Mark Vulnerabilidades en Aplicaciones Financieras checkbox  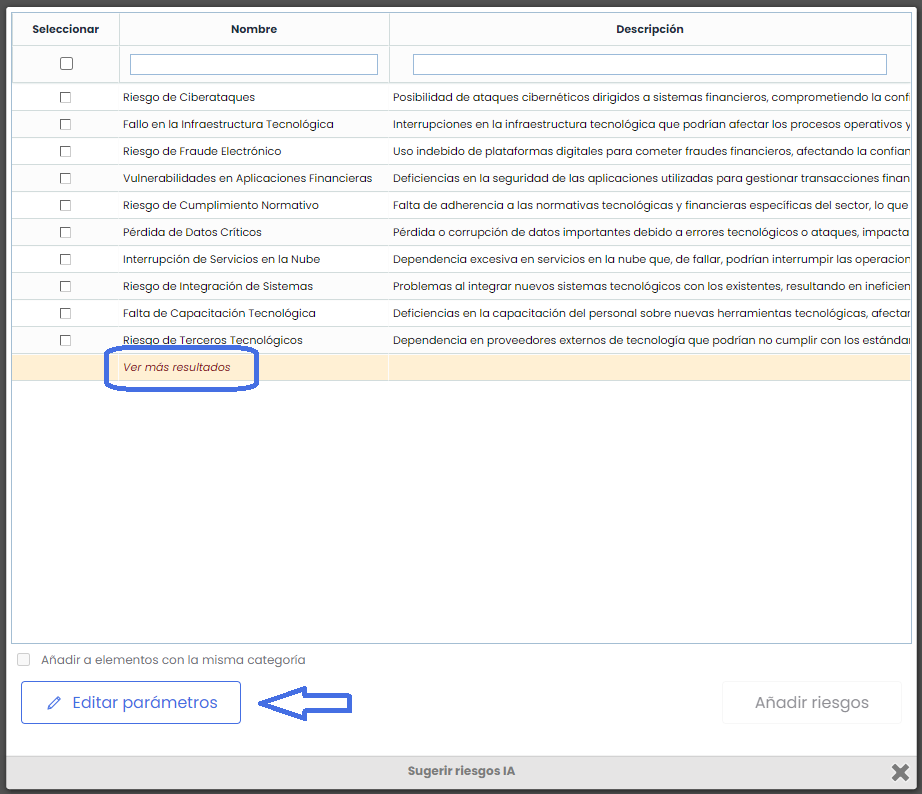click(66, 178)
